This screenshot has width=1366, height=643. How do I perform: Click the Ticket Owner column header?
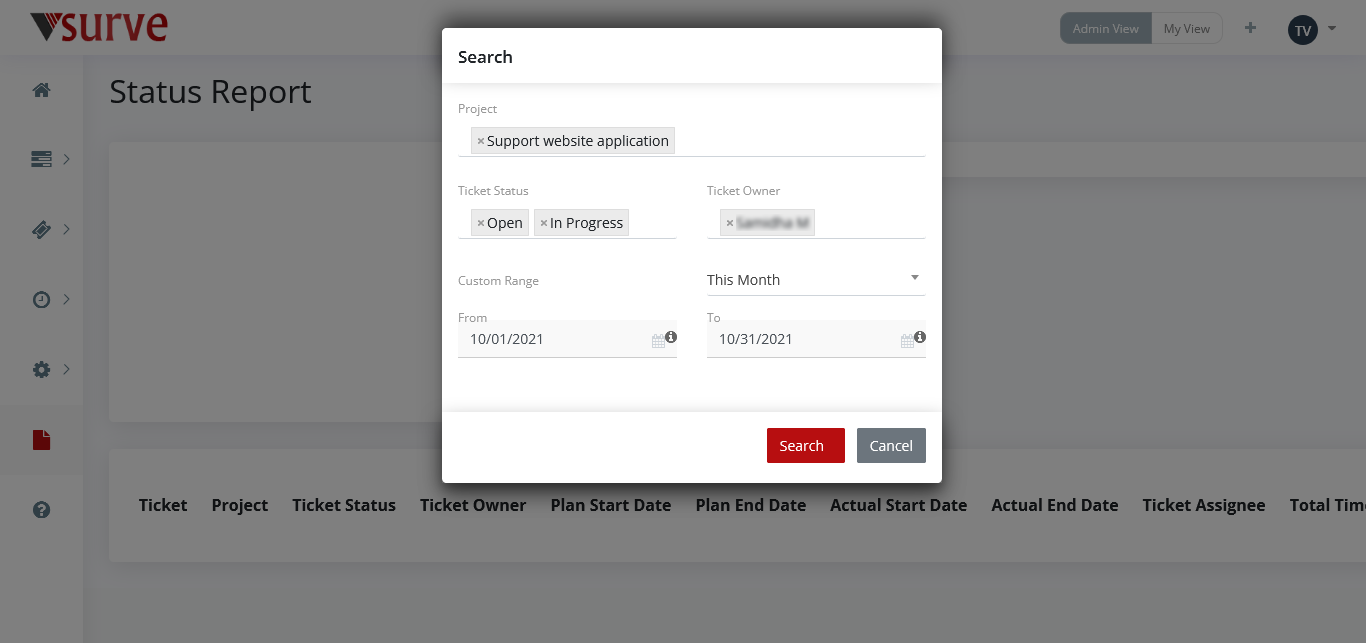tap(473, 505)
